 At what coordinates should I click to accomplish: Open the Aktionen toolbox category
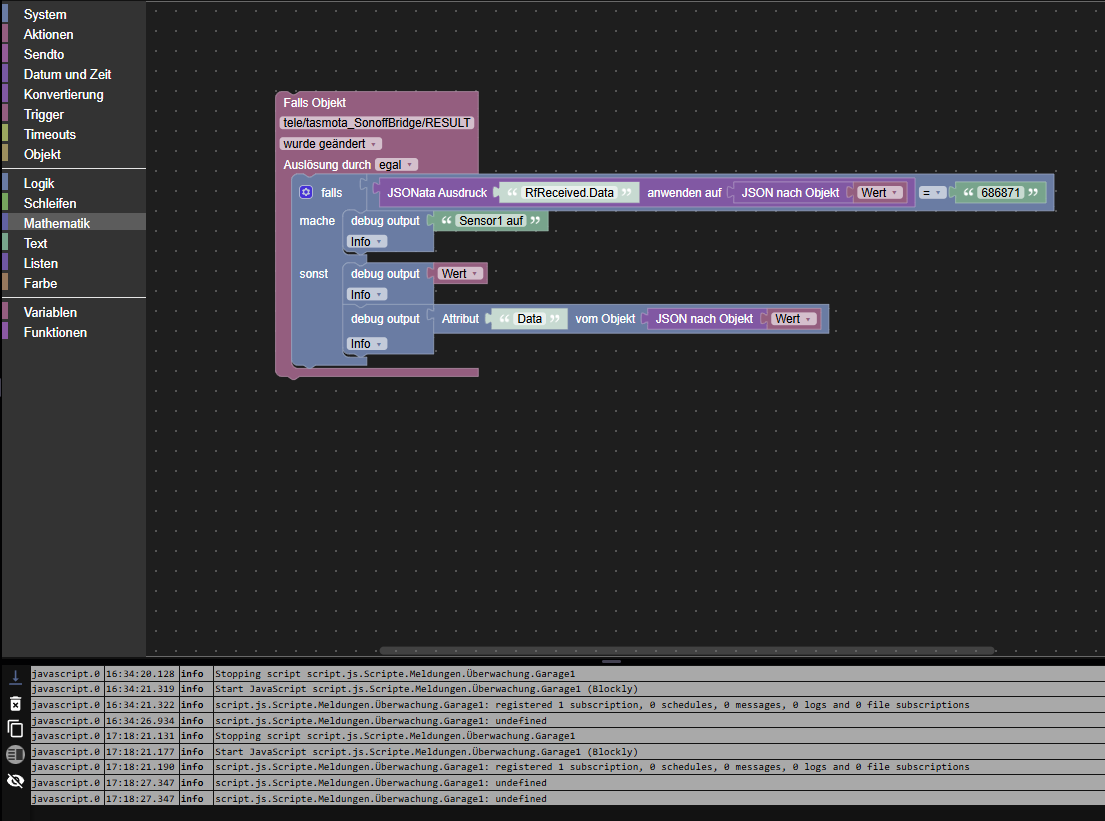73,35
